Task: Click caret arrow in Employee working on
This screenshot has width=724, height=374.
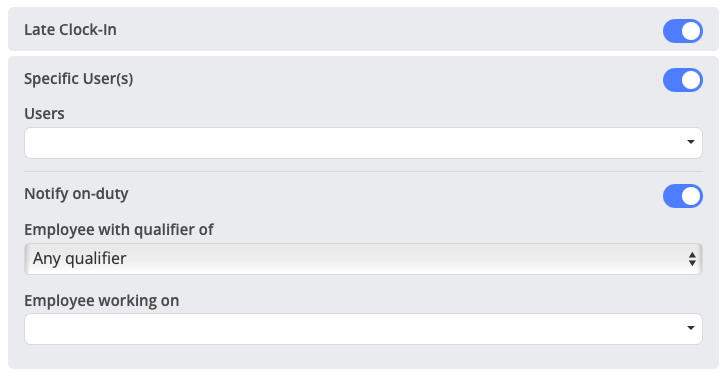Action: (x=691, y=328)
